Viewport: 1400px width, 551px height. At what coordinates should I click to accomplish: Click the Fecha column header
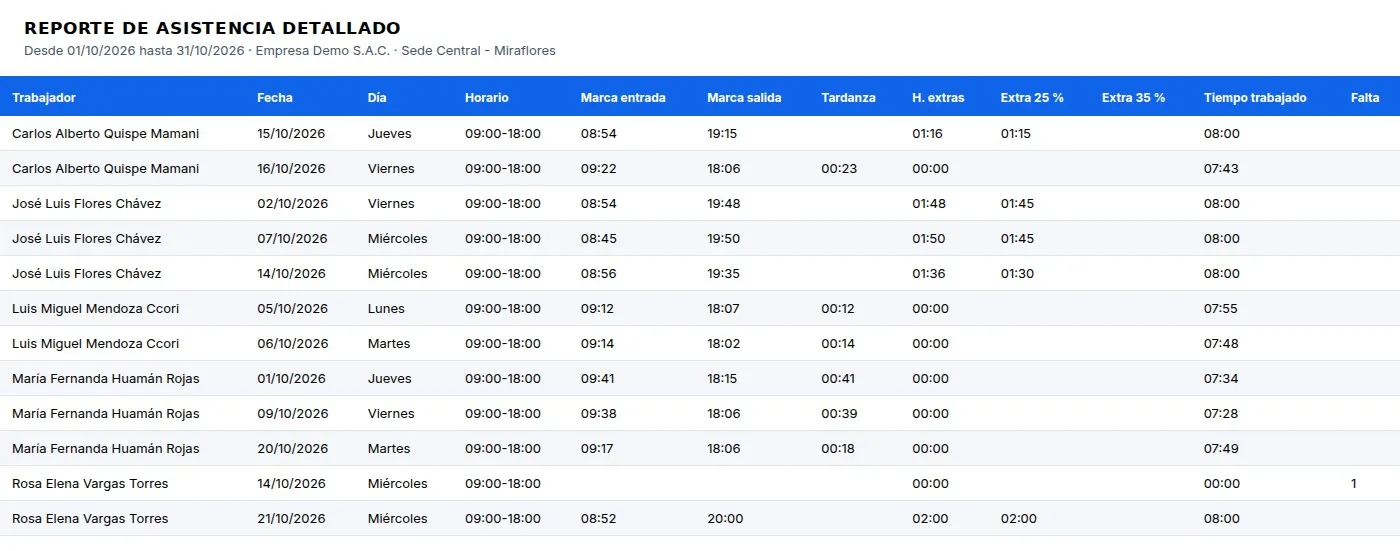pyautogui.click(x=275, y=98)
